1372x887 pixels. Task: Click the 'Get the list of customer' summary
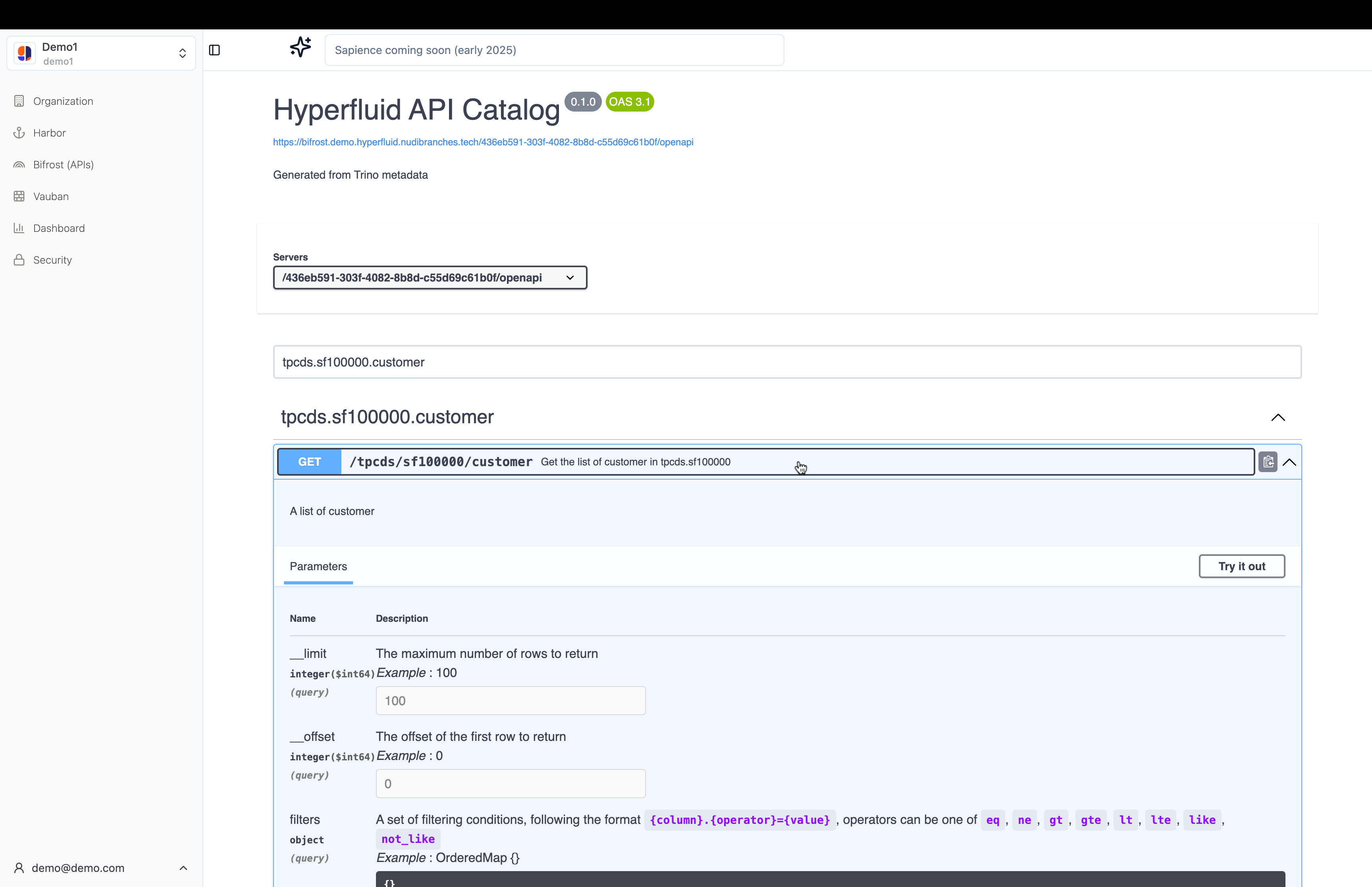tap(636, 462)
